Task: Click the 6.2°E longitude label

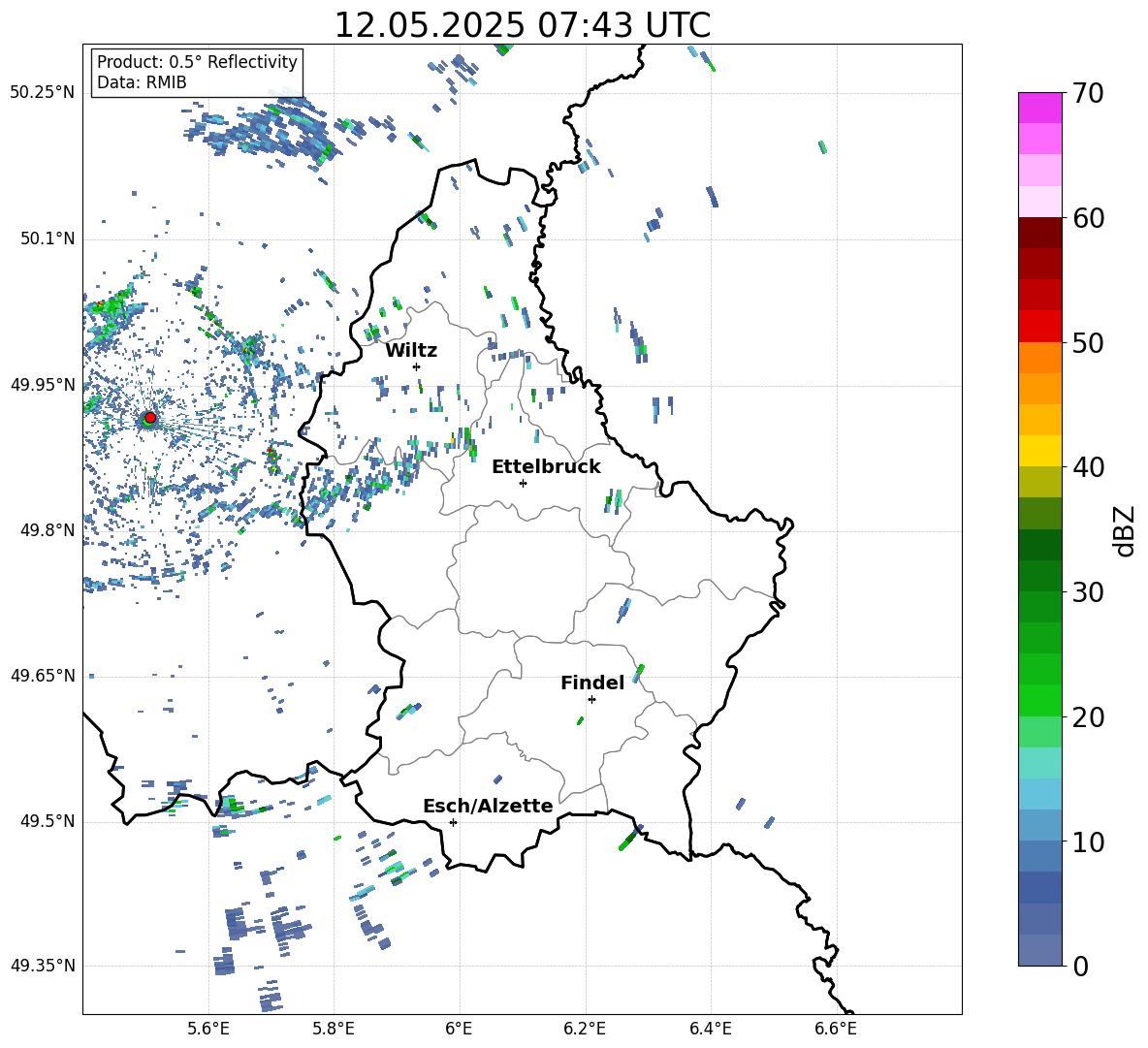Action: [x=585, y=1029]
